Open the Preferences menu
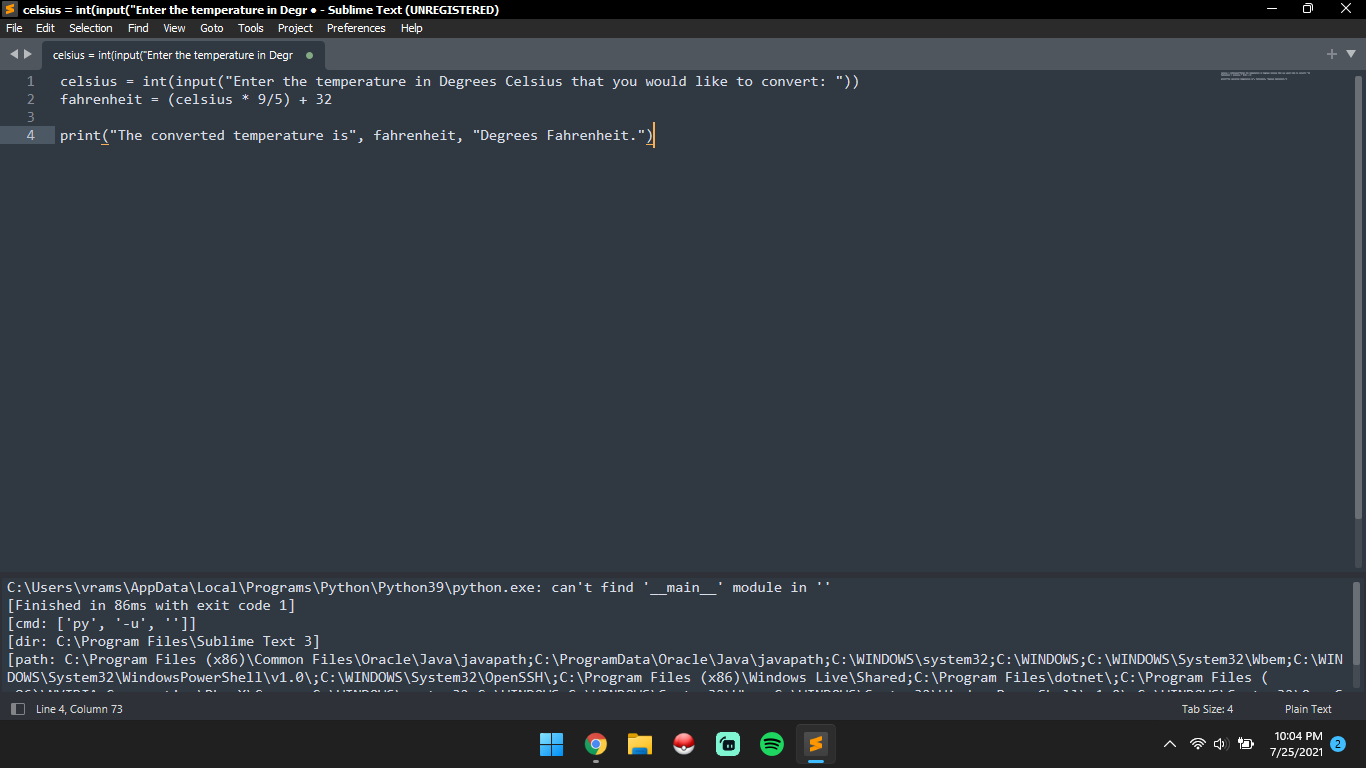 coord(356,28)
